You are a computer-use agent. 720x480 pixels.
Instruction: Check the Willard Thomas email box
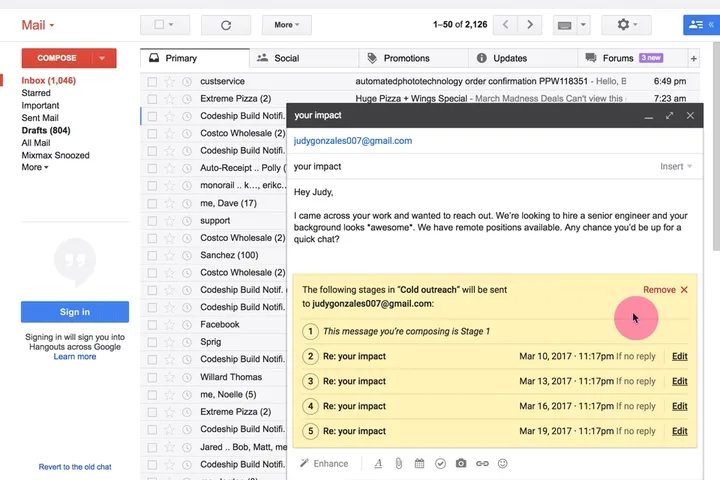point(152,377)
